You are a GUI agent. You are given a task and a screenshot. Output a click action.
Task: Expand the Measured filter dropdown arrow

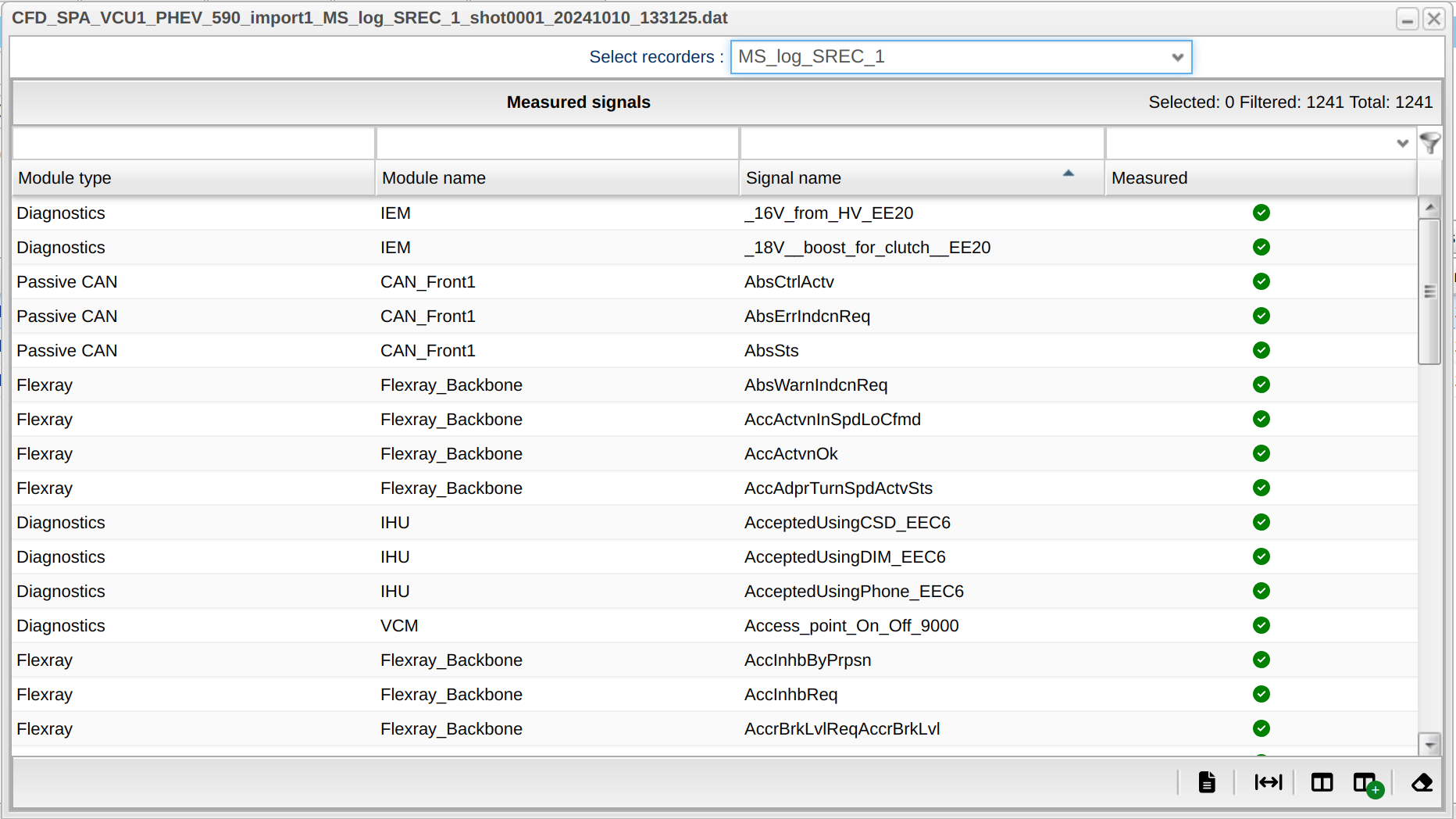point(1402,143)
